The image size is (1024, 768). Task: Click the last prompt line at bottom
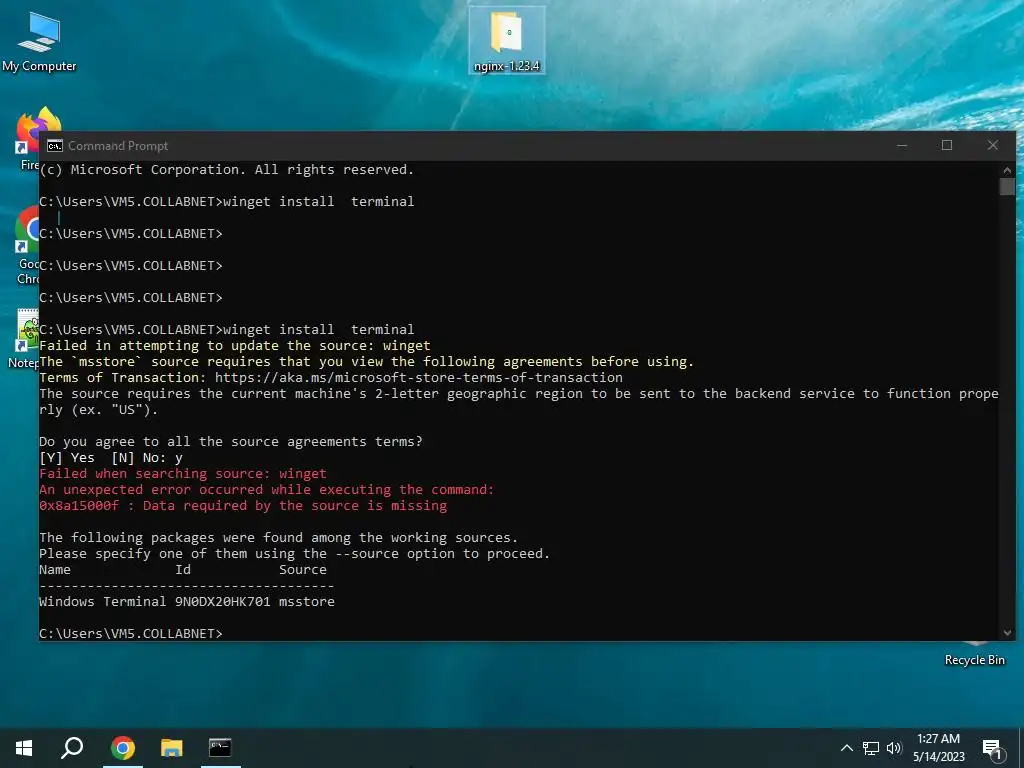tap(131, 633)
